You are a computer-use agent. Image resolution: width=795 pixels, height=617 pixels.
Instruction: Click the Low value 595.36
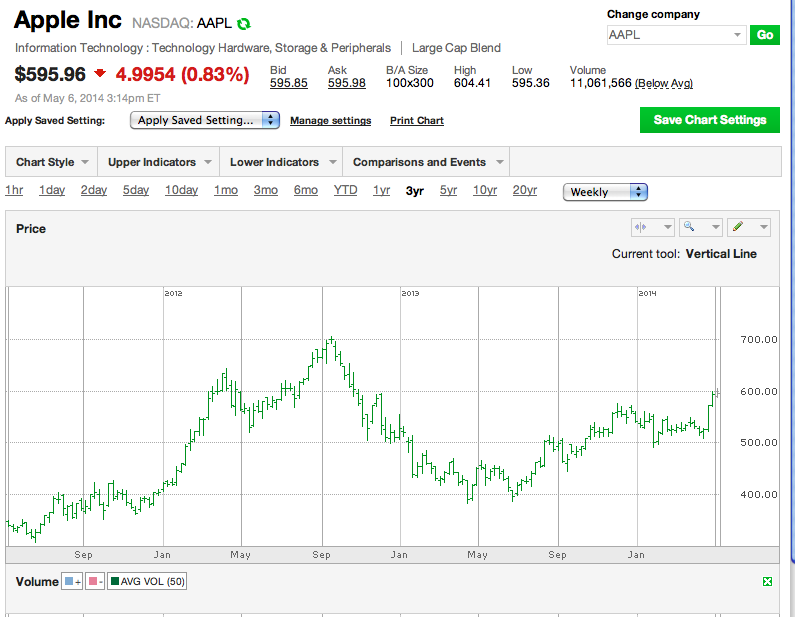point(530,83)
